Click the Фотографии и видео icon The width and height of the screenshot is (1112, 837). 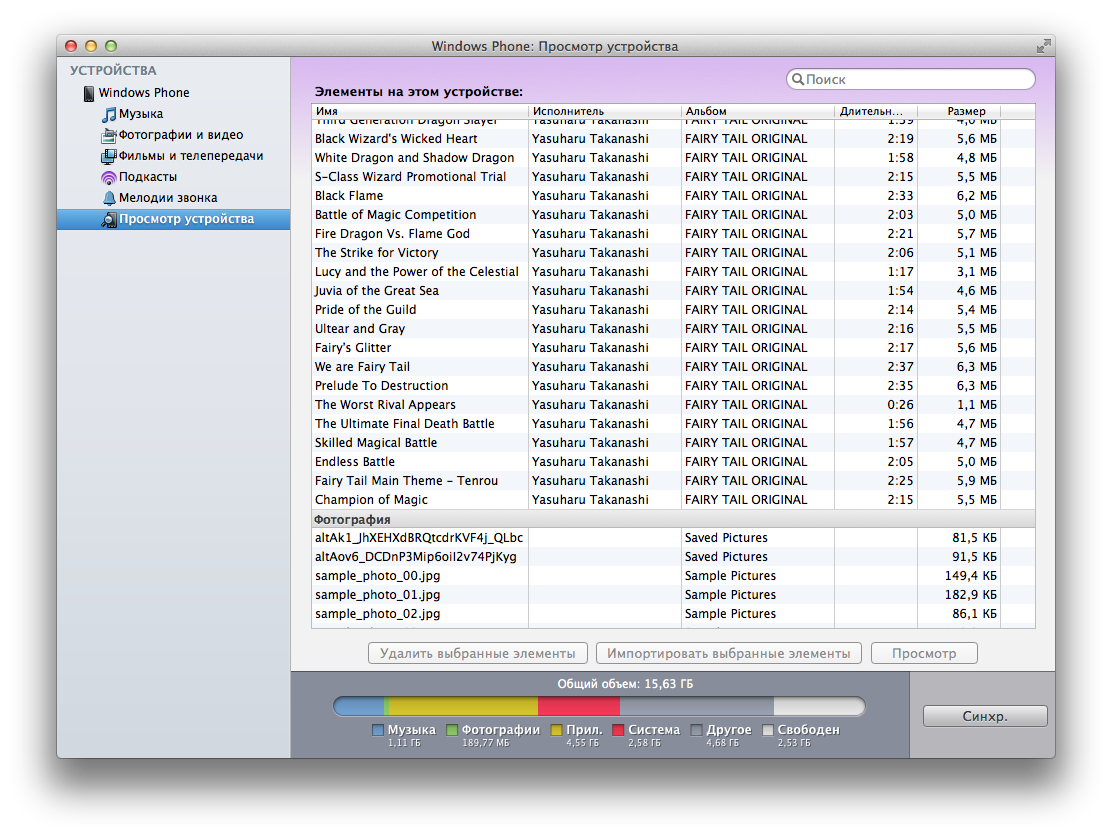109,135
